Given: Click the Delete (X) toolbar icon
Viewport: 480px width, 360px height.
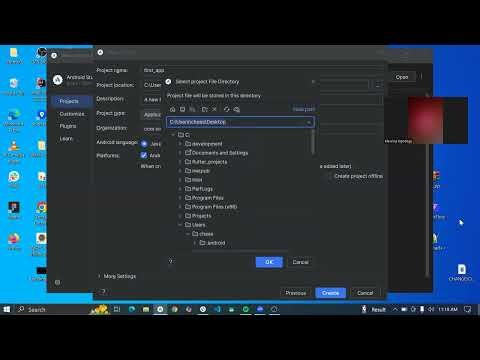Looking at the screenshot, I should click(x=215, y=109).
